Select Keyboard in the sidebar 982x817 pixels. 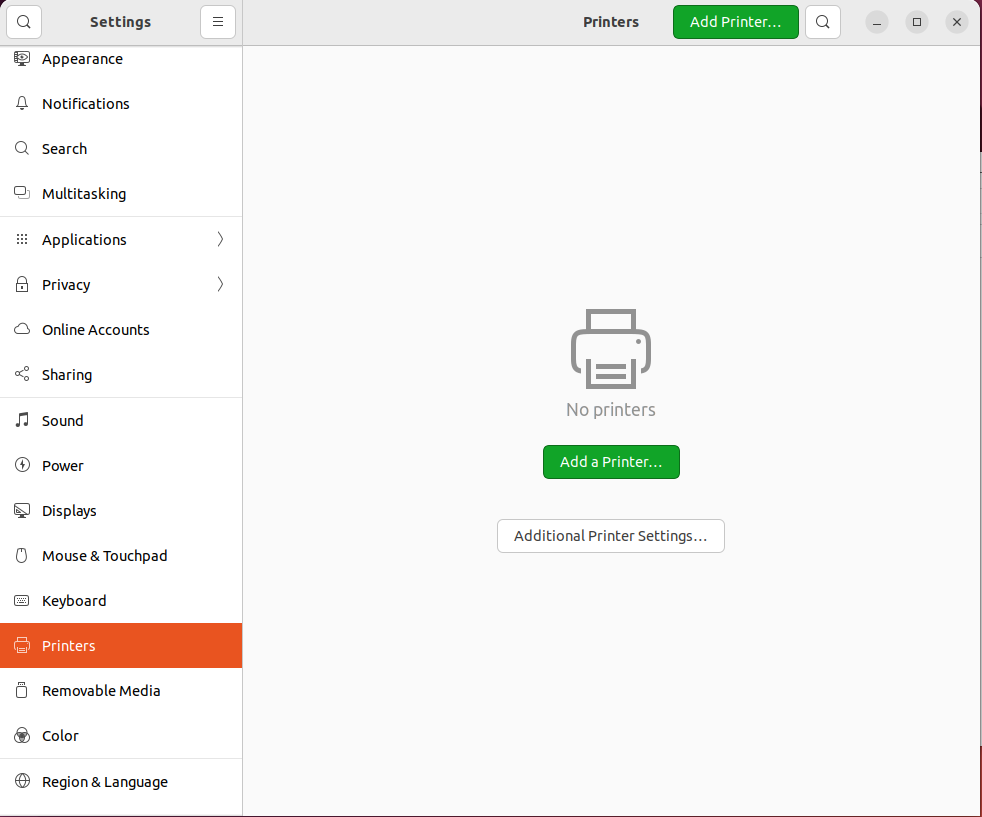[74, 601]
